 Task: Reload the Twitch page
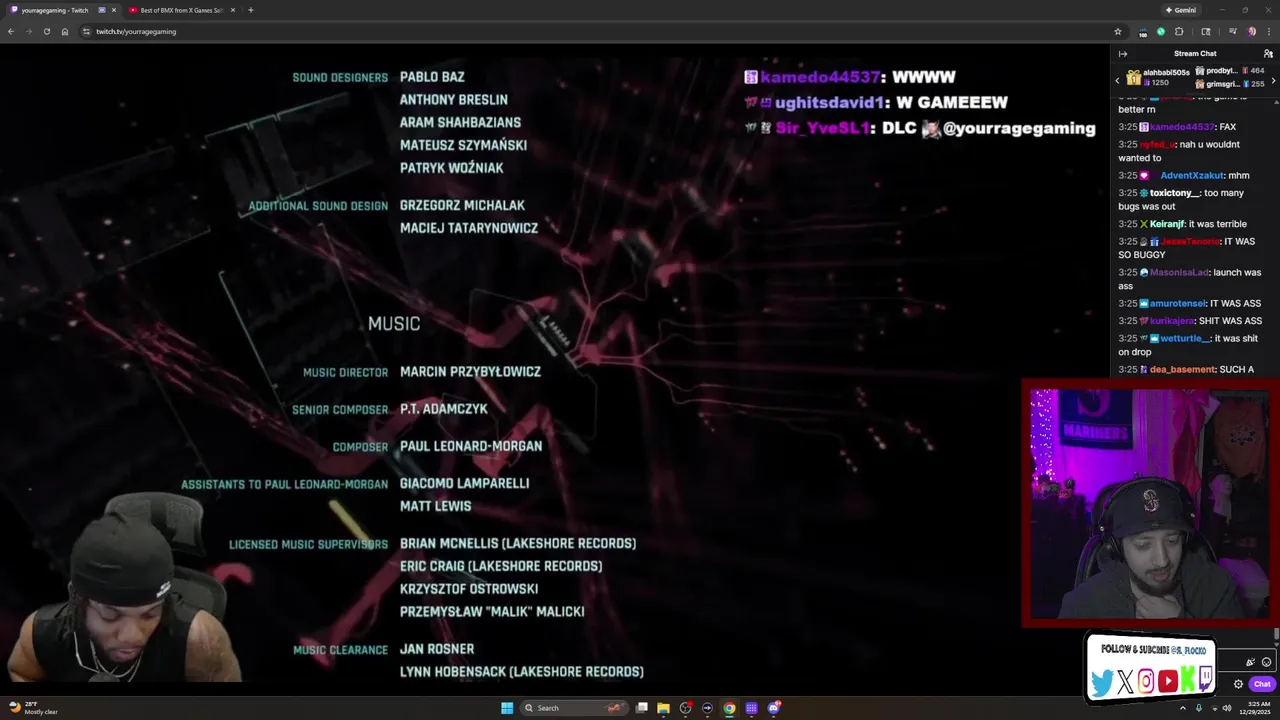[46, 31]
